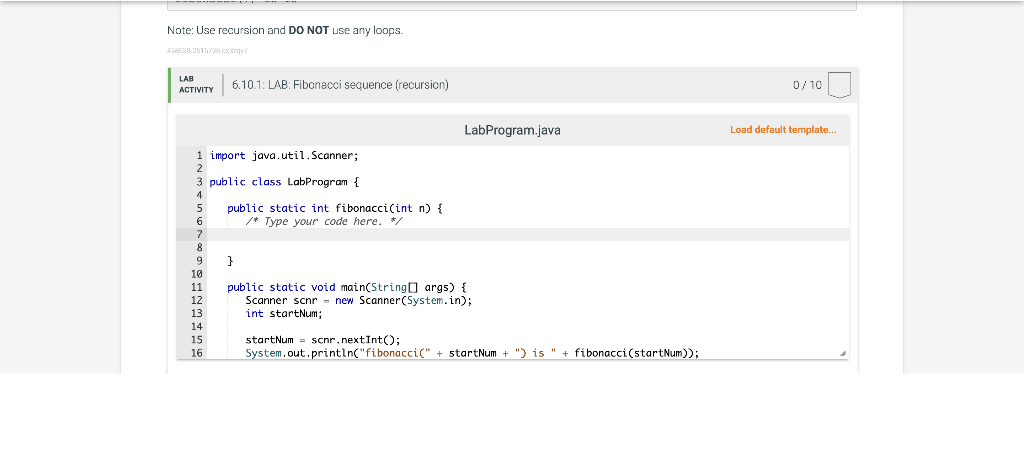Click line 5 'public static int fibonacci(int n)'
Screen dimensions: 1024x459
[x=335, y=208]
